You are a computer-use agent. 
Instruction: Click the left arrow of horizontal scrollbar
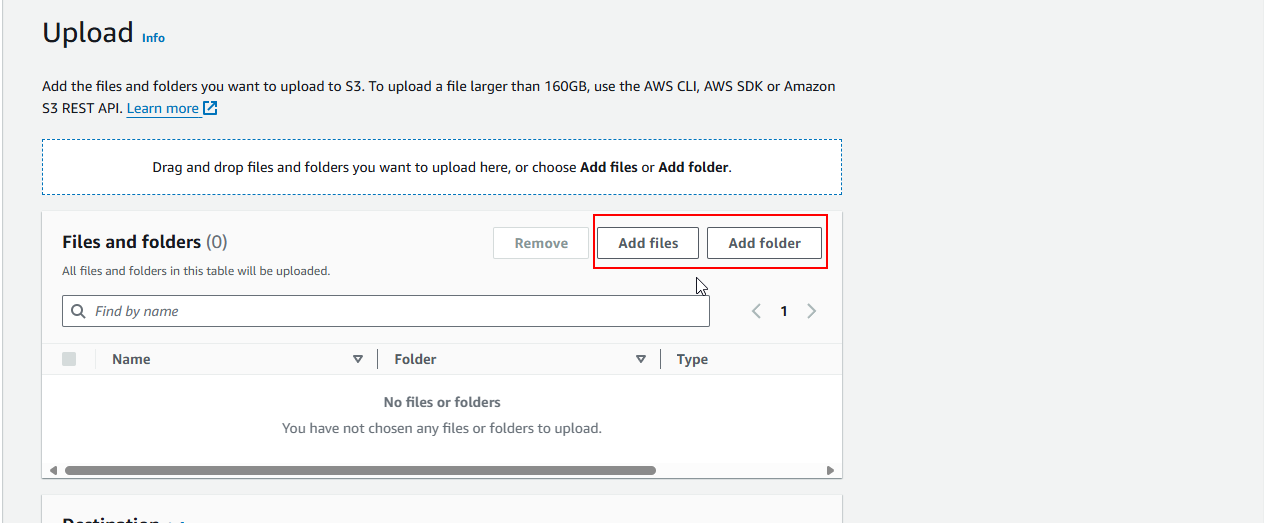click(x=53, y=470)
